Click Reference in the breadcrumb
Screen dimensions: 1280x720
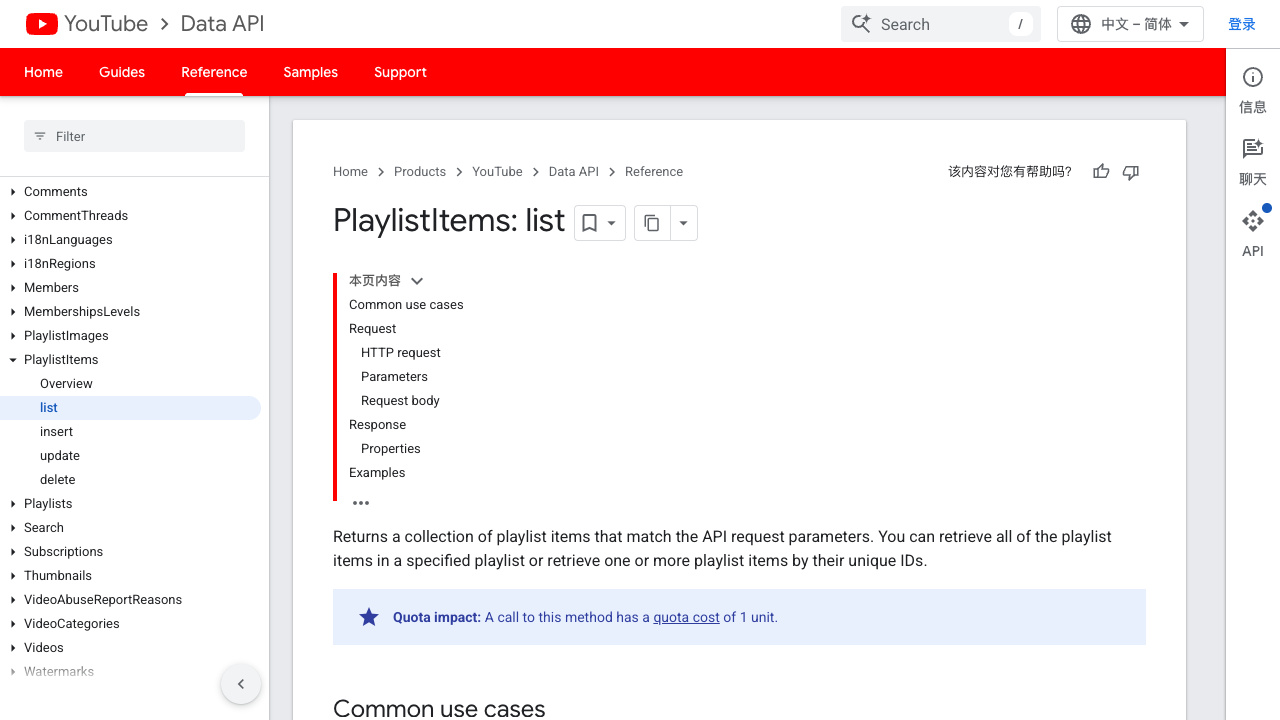click(x=654, y=172)
